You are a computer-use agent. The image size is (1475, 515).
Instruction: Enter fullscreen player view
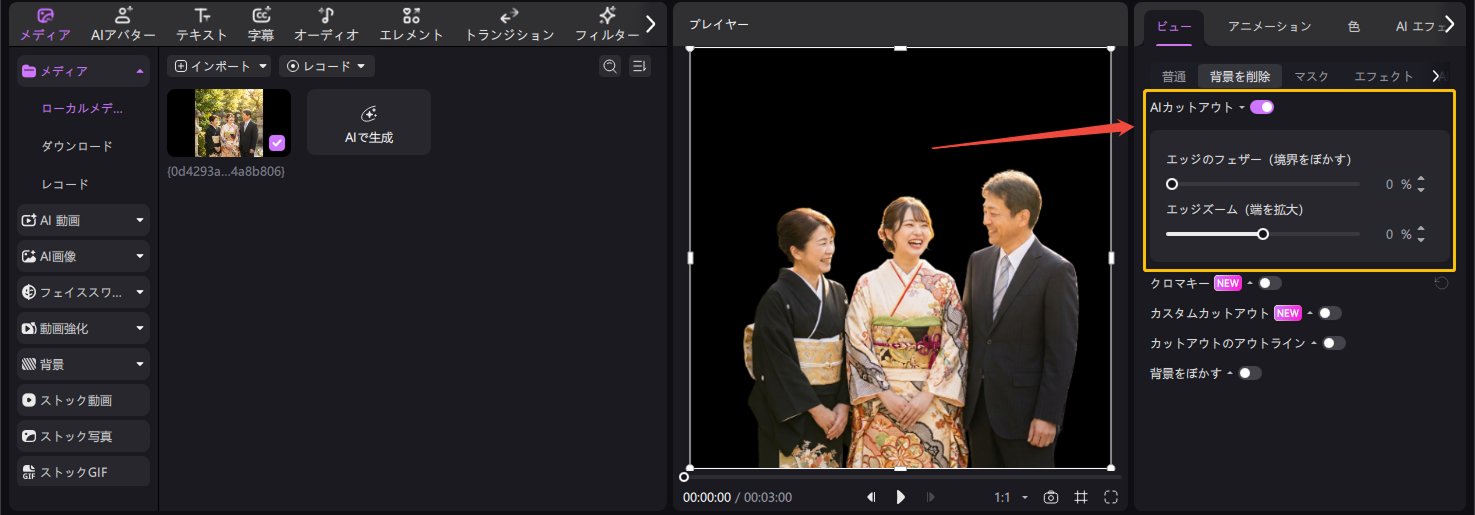(x=1111, y=497)
